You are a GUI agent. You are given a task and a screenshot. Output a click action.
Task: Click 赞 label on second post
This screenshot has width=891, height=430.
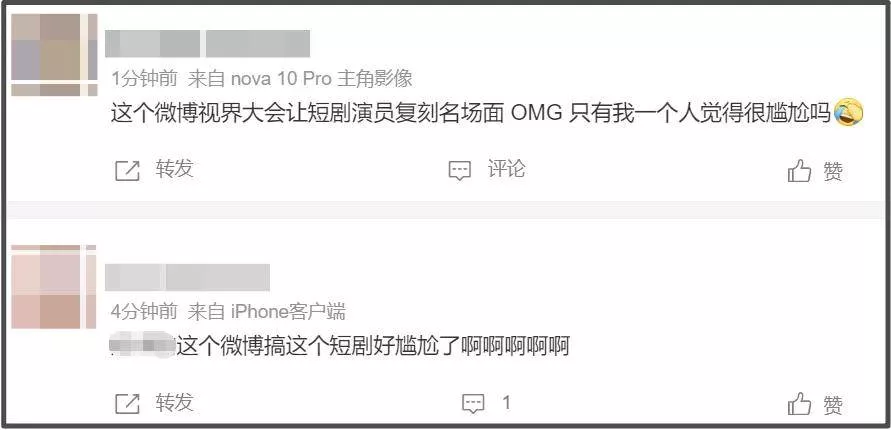tap(833, 405)
